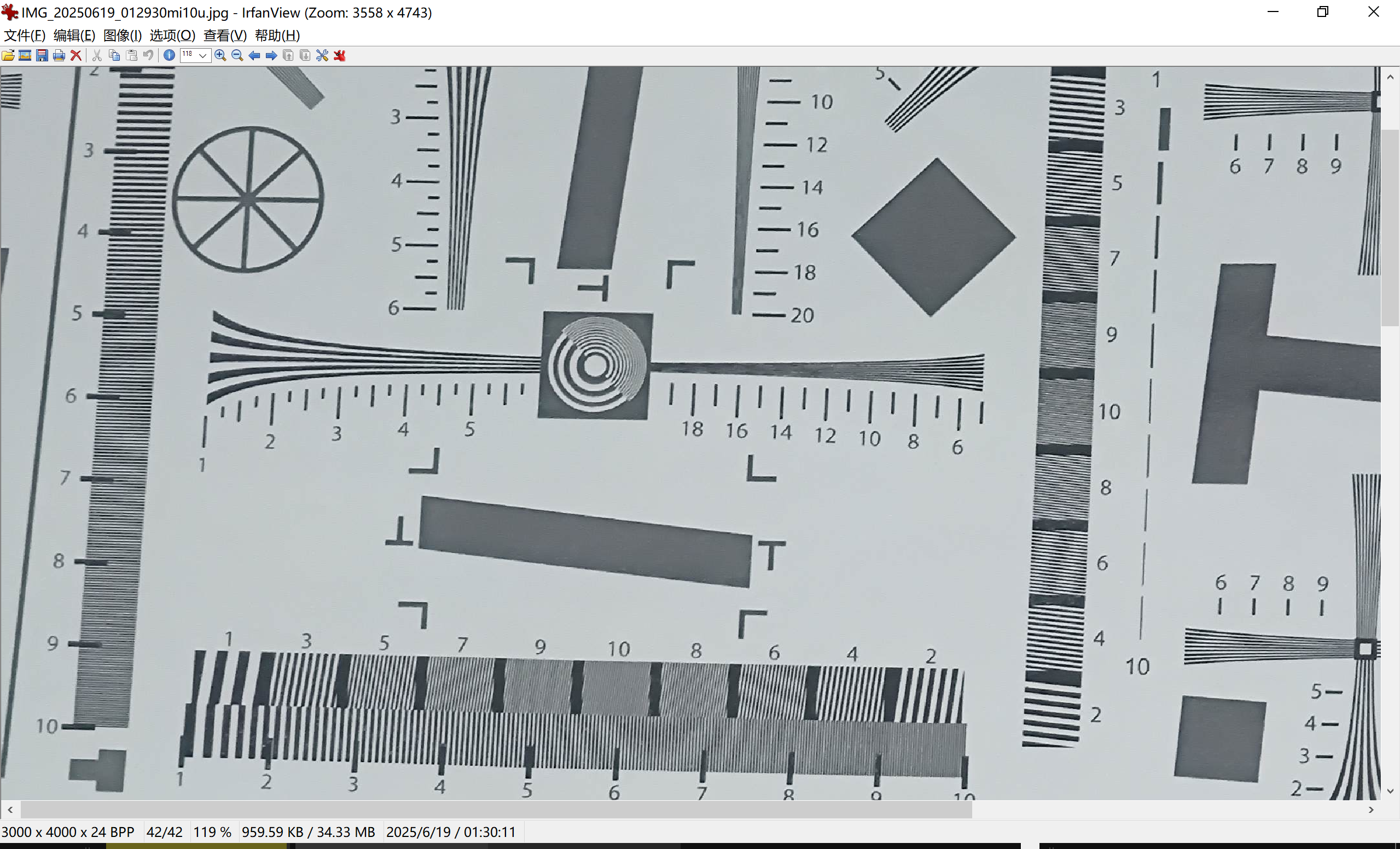This screenshot has height=849, width=1400.
Task: Click the vertical scrollbar down arrow
Action: 1390,791
